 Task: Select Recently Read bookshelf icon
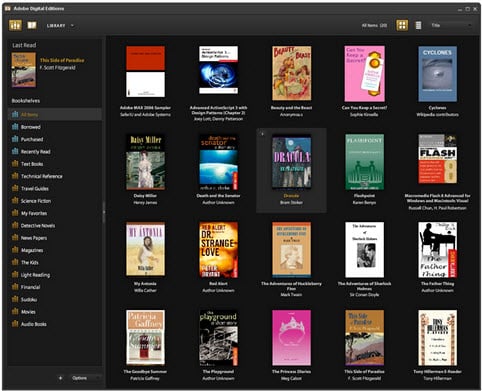15,151
